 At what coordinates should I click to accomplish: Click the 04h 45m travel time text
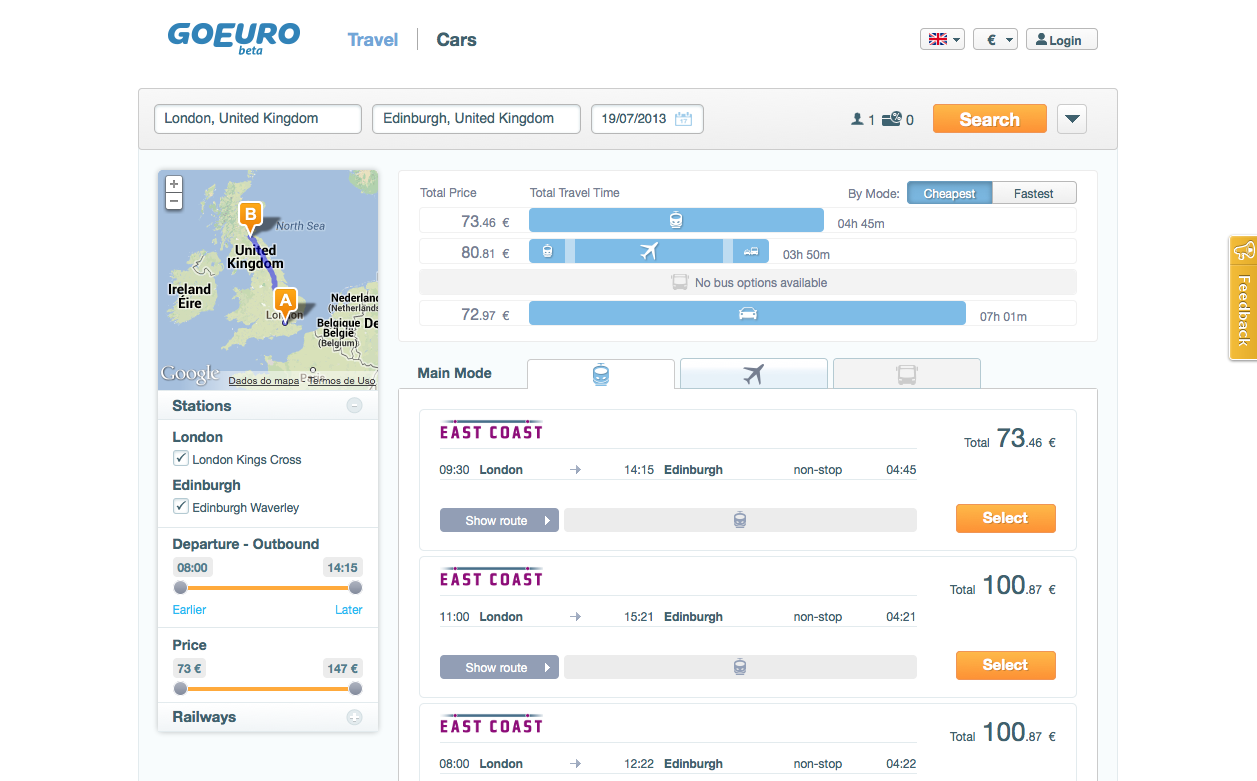[861, 224]
